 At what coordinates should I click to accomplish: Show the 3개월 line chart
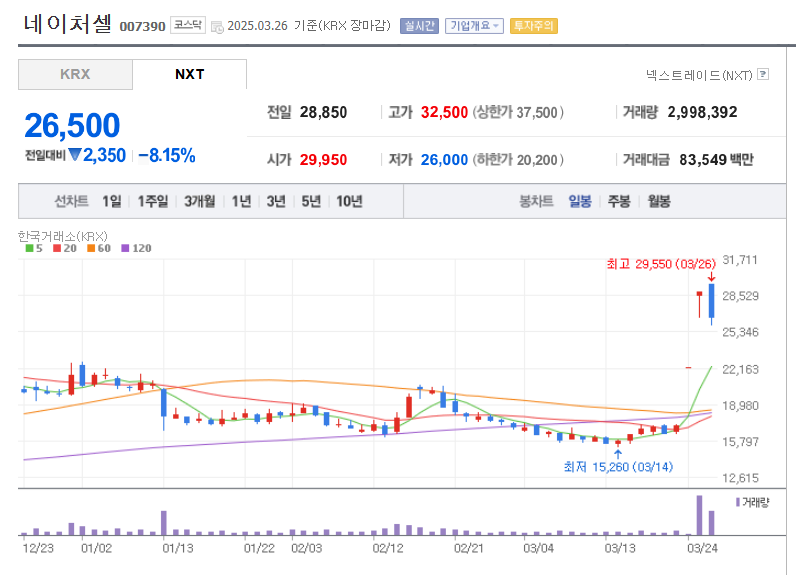[200, 201]
